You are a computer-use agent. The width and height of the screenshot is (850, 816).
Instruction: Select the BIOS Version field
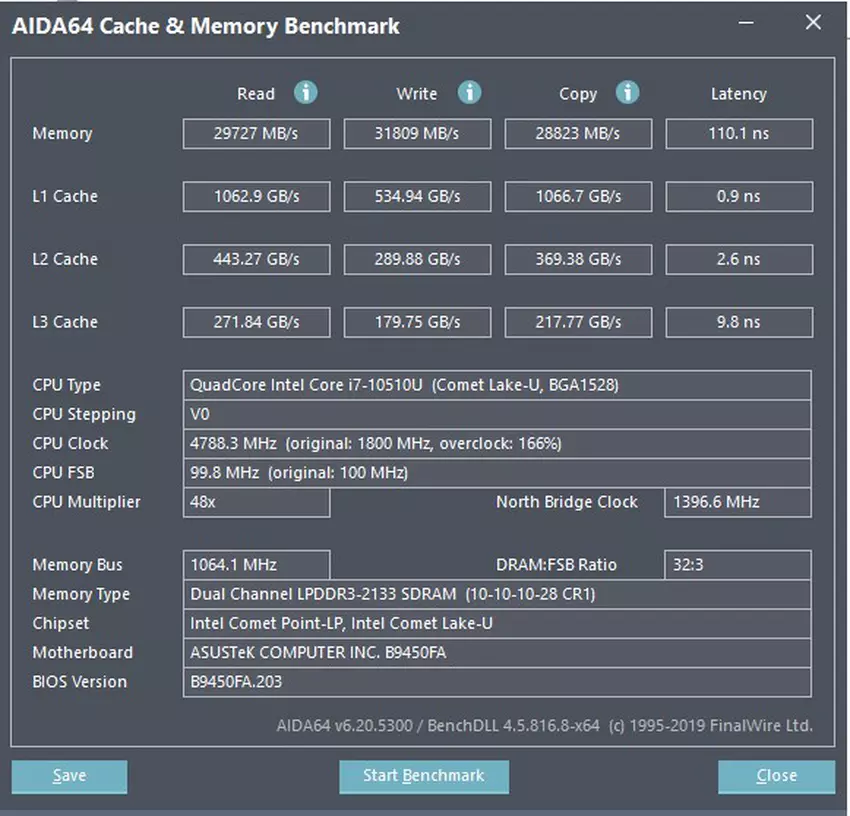click(497, 682)
